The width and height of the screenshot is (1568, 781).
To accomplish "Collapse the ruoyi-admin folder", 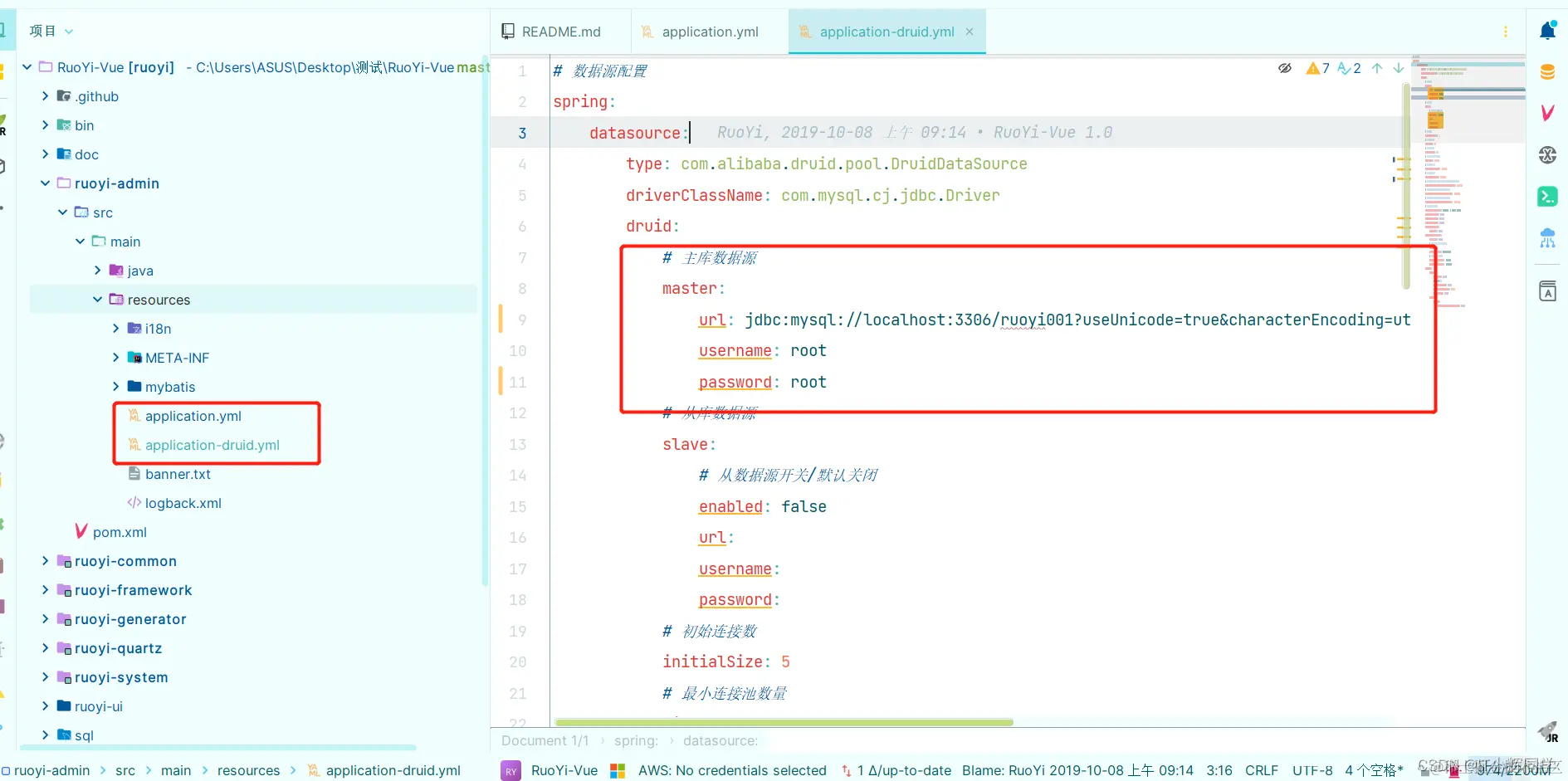I will (46, 183).
